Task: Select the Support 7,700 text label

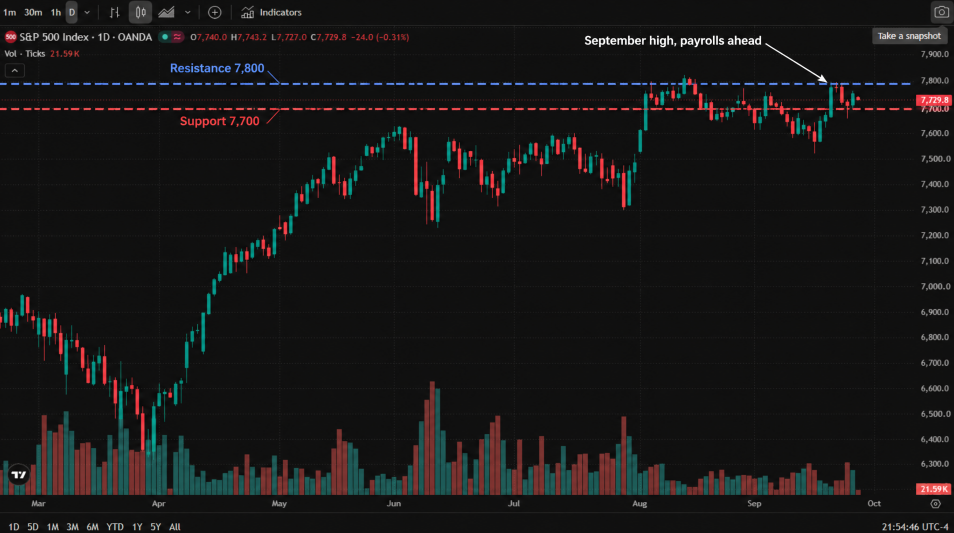Action: coord(220,121)
